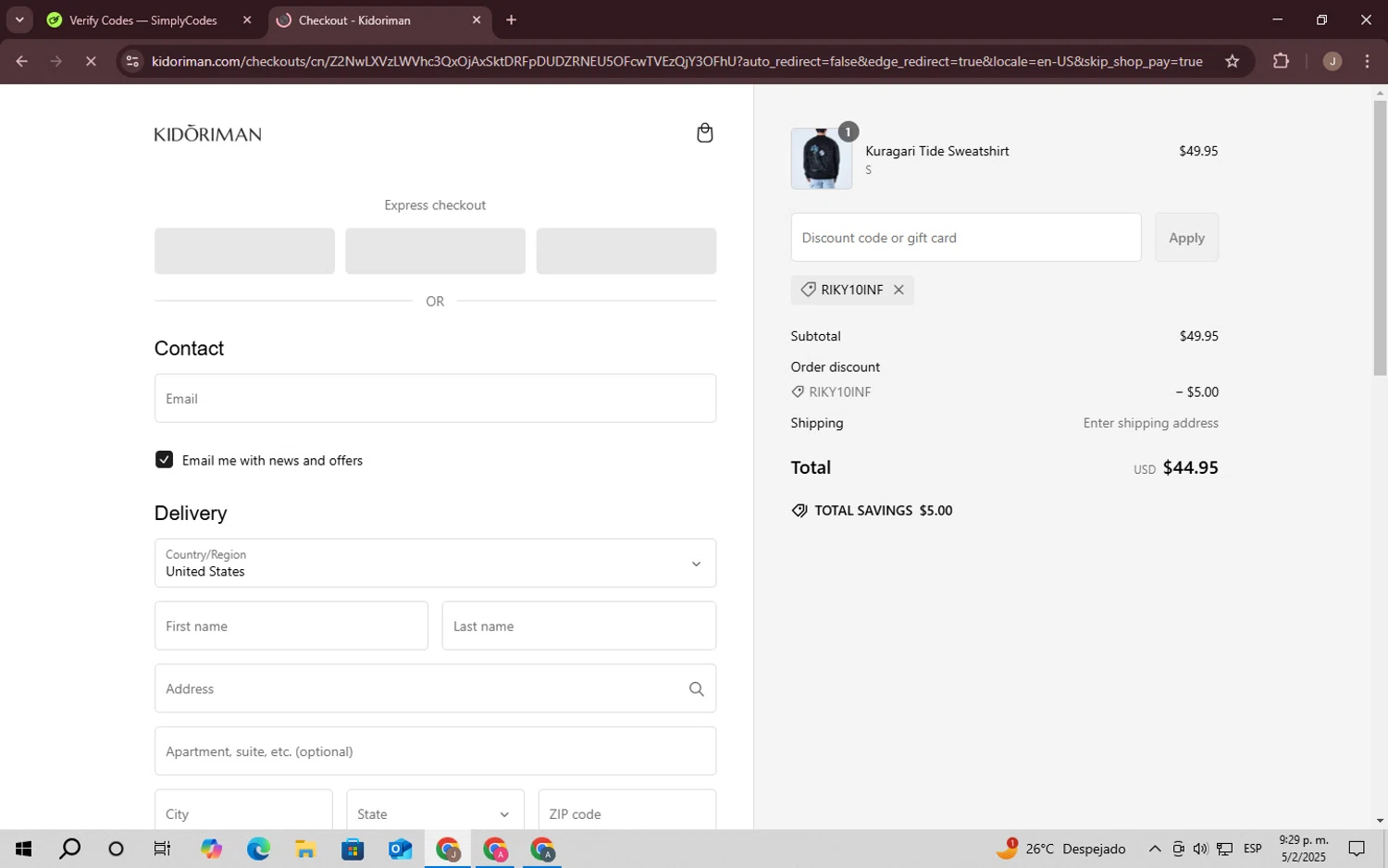Open Cortana circle icon on taskbar

coord(116,849)
